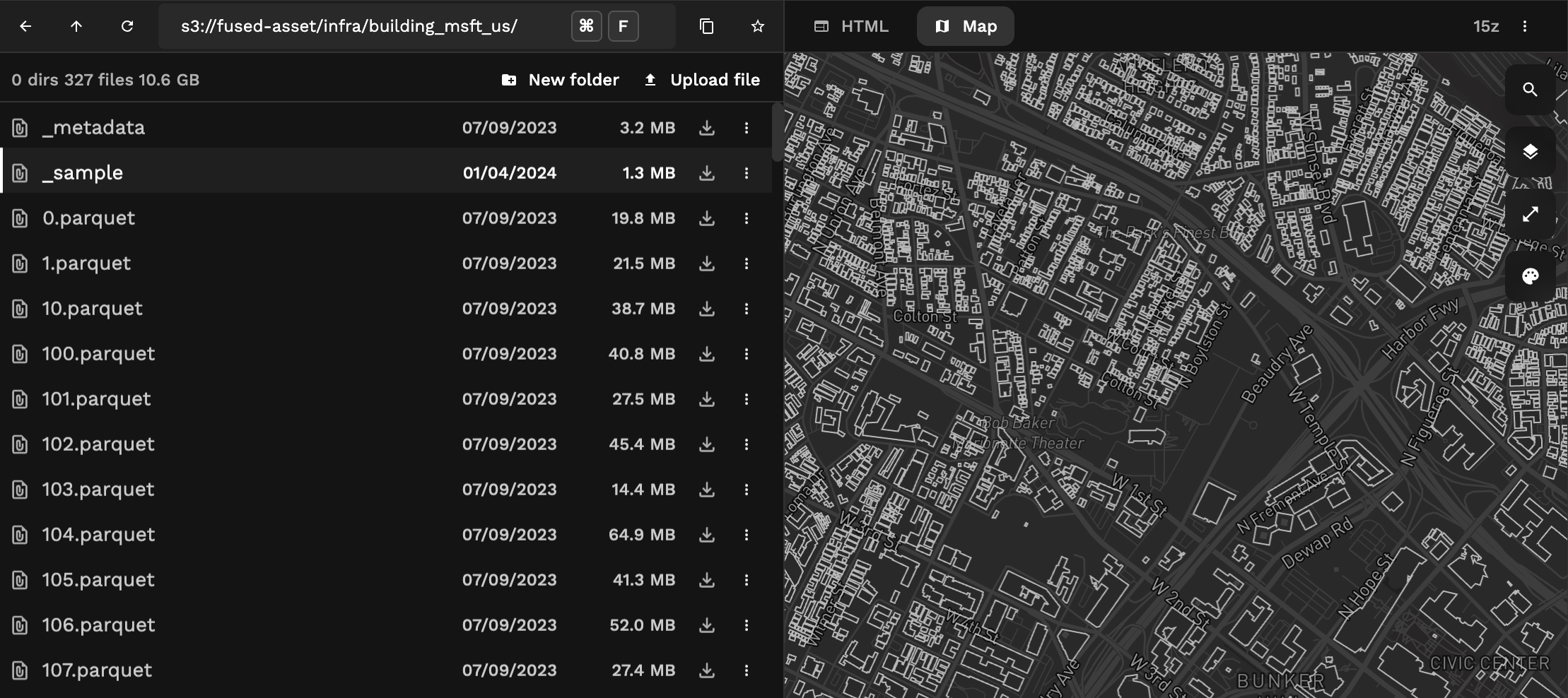Refresh the file listing
This screenshot has height=698, width=1568.
[x=127, y=26]
